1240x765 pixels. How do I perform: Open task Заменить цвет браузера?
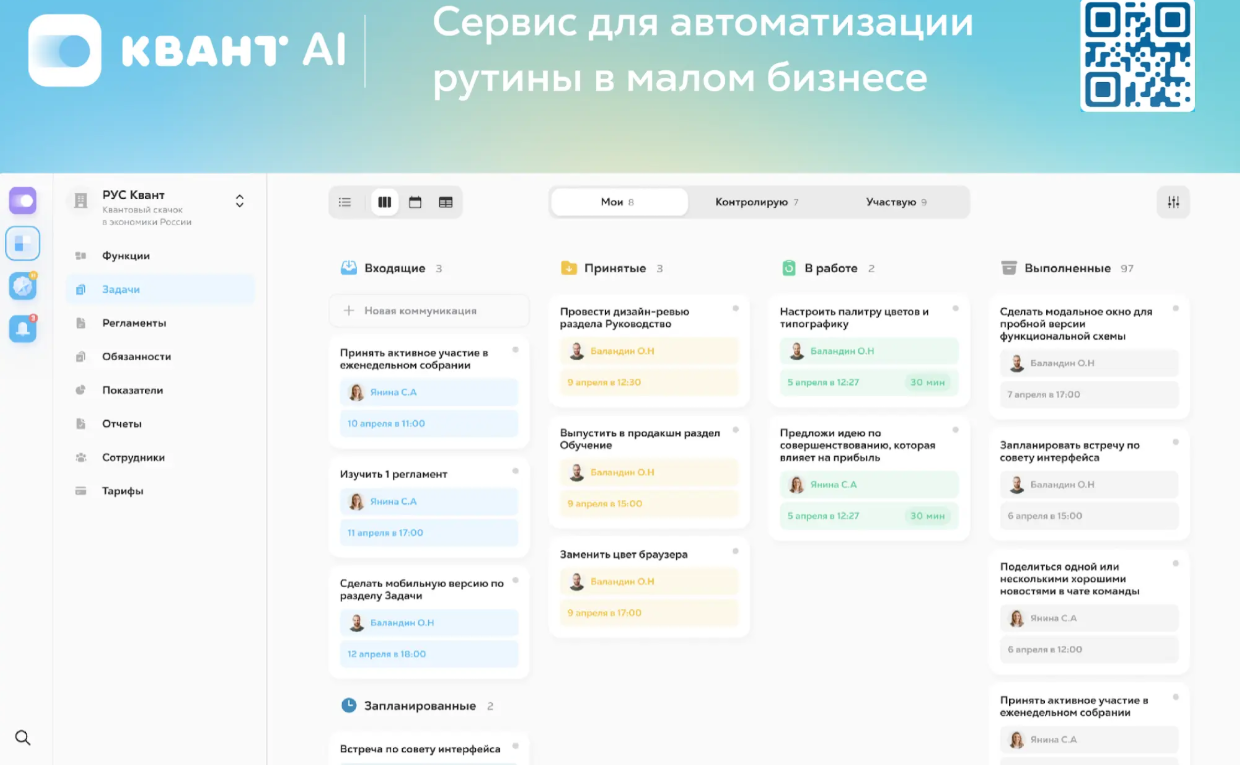tap(624, 554)
